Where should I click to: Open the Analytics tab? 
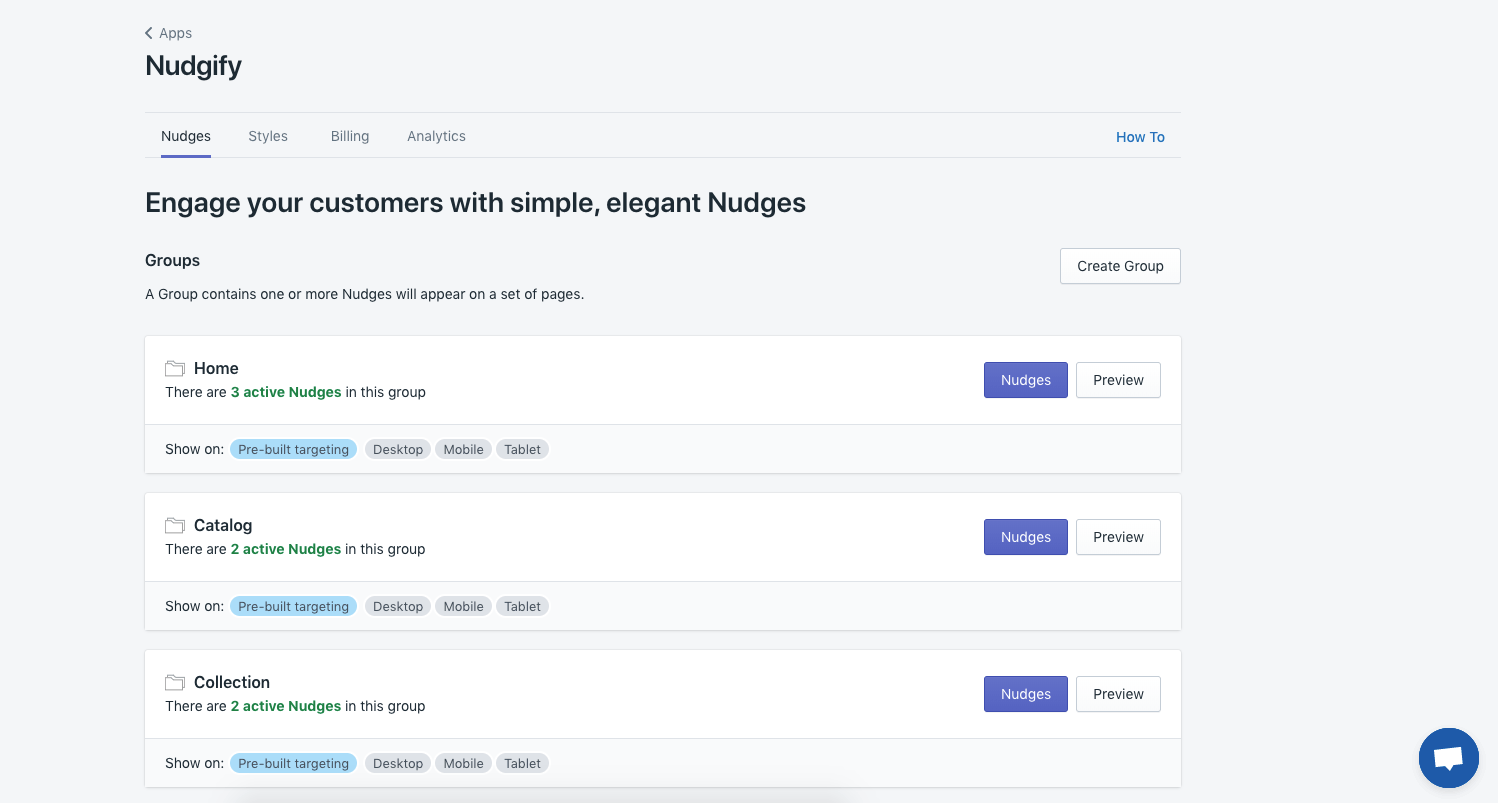click(x=436, y=136)
